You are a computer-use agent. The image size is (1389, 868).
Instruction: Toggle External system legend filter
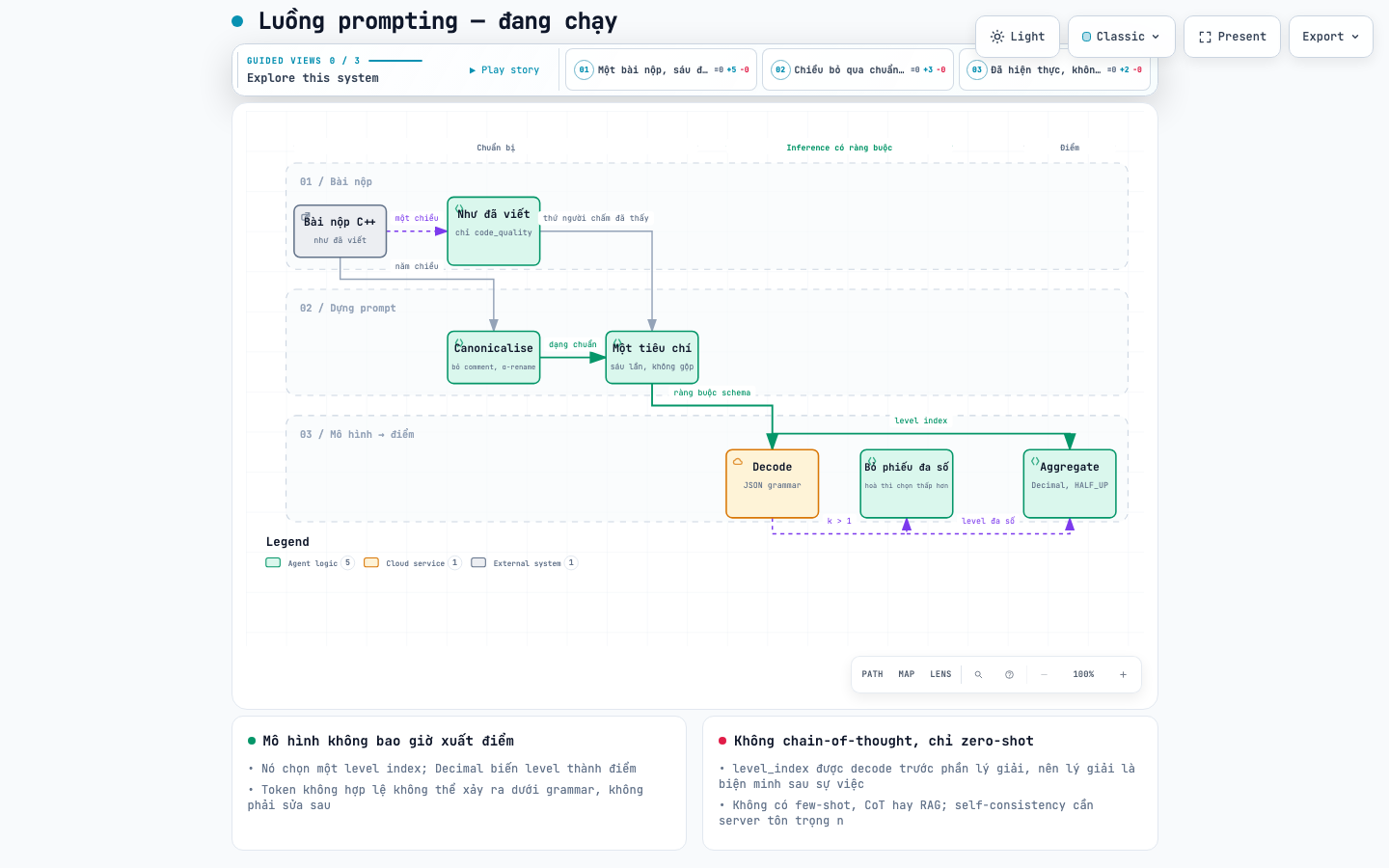(524, 563)
